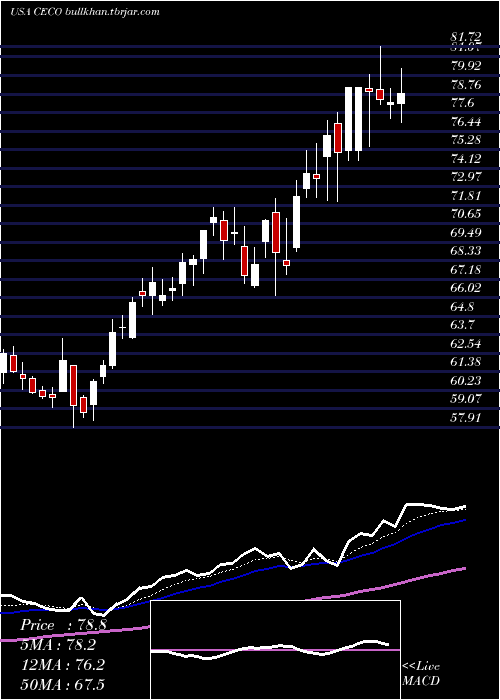Click the 57.91 price axis label

click(x=466, y=418)
